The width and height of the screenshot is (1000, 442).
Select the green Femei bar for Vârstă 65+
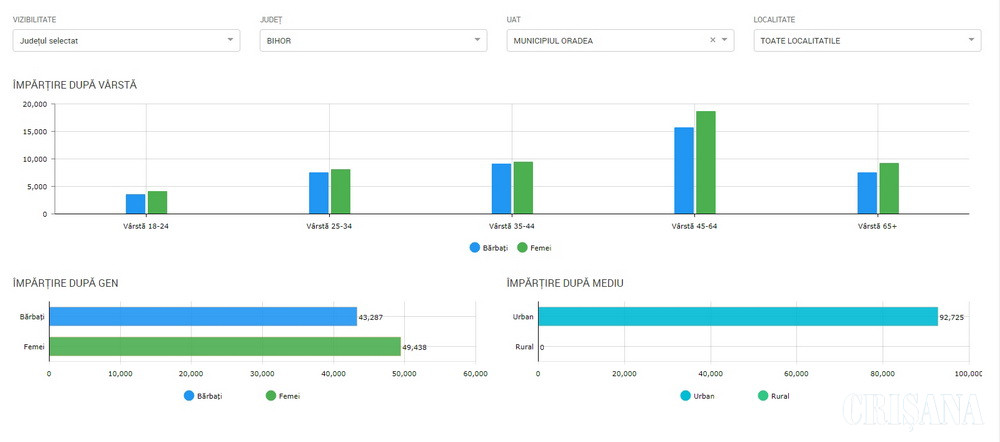point(889,188)
